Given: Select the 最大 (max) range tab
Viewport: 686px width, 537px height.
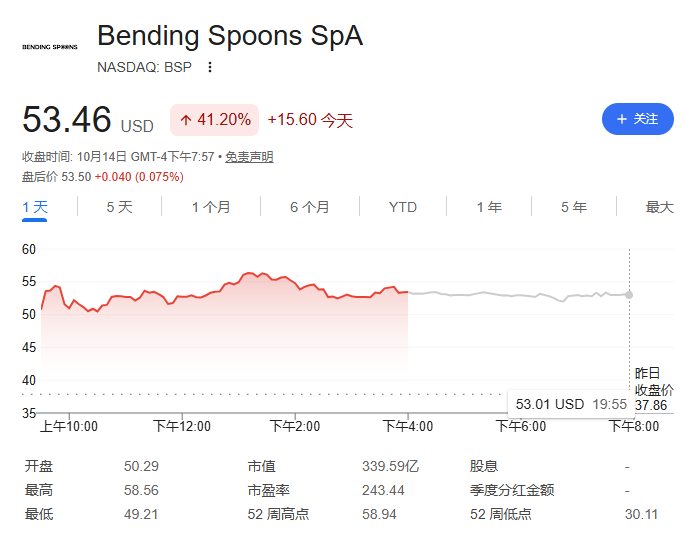Looking at the screenshot, I should [659, 207].
